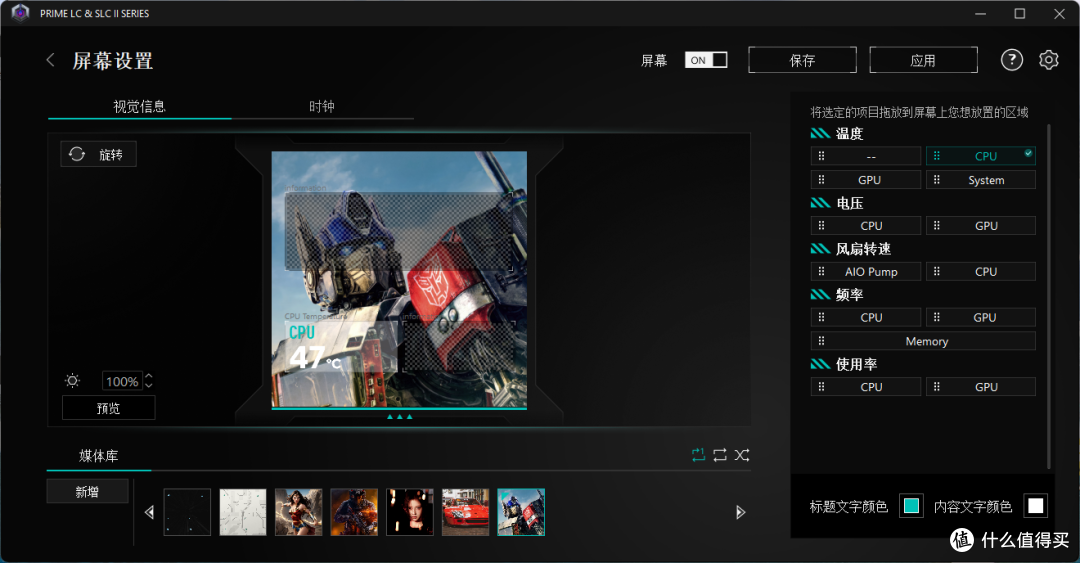Click the right panel vertical scrollbar
This screenshot has width=1080, height=563.
coord(1048,296)
